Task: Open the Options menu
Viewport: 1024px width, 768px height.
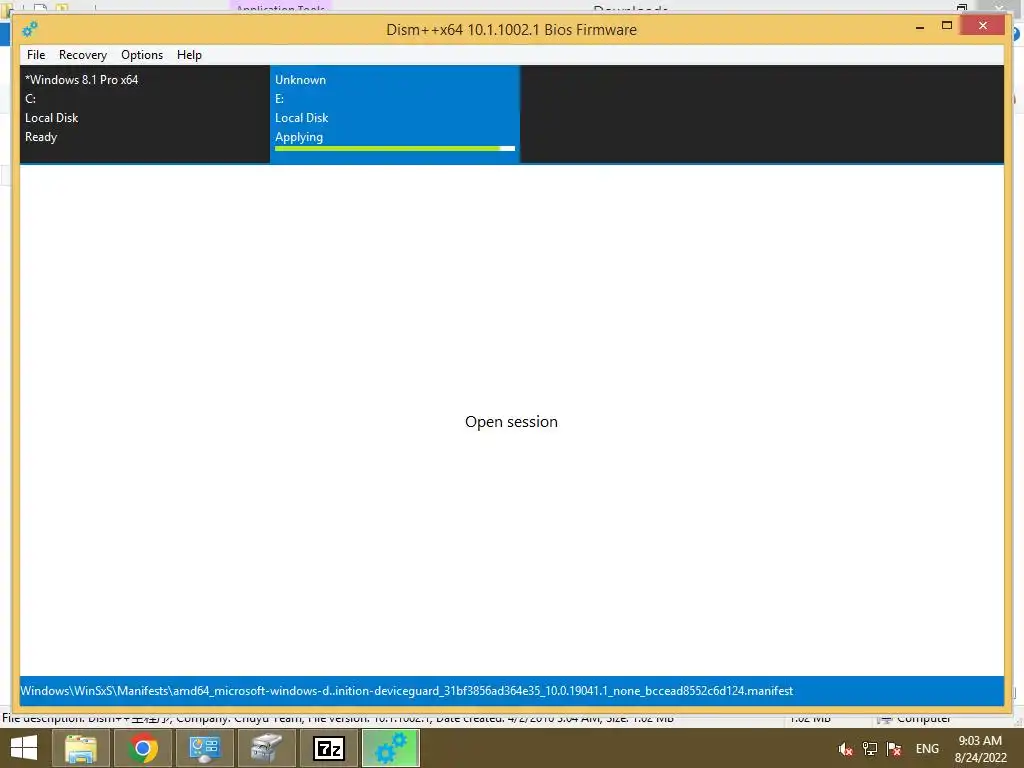Action: [x=142, y=55]
